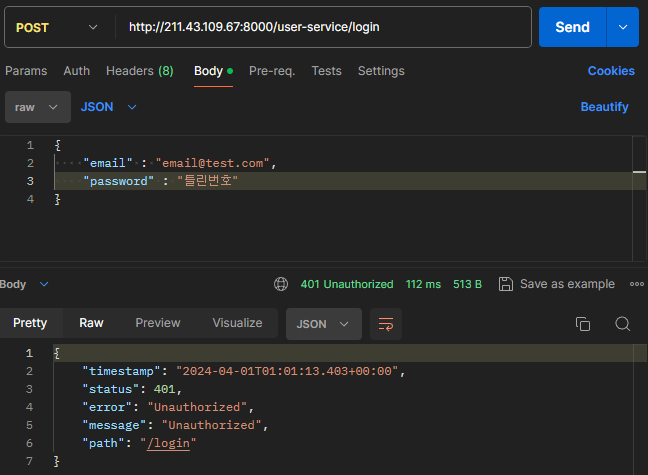
Task: Select the Raw response view tab
Action: [91, 323]
